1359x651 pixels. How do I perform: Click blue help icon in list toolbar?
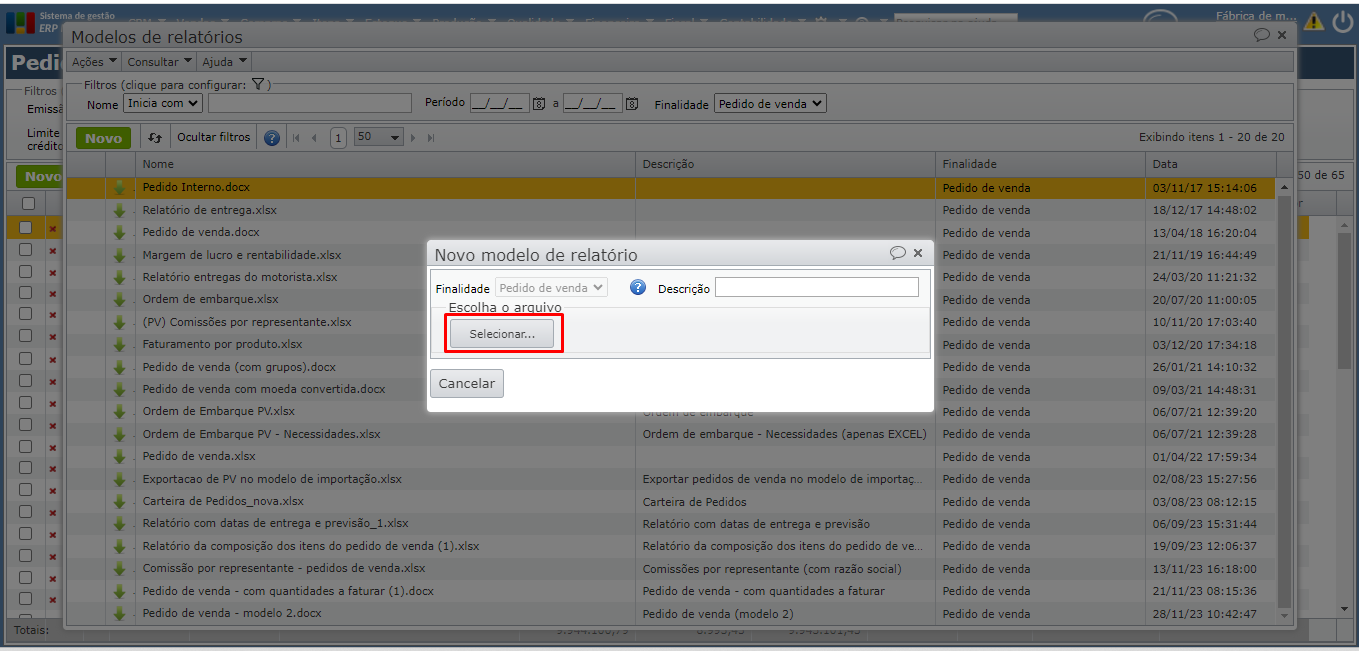coord(271,138)
